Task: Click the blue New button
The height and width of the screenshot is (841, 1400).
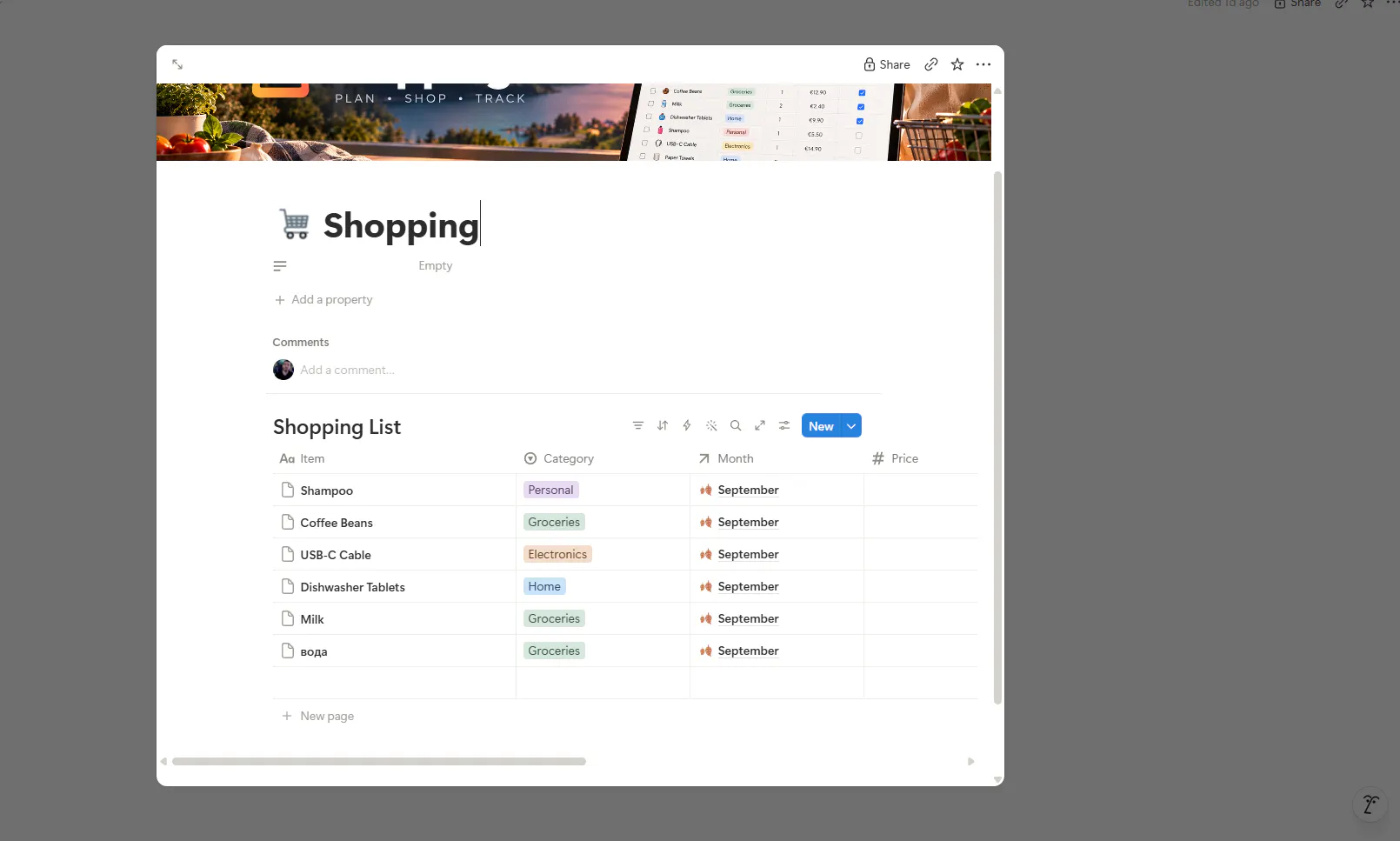Action: pyautogui.click(x=821, y=426)
